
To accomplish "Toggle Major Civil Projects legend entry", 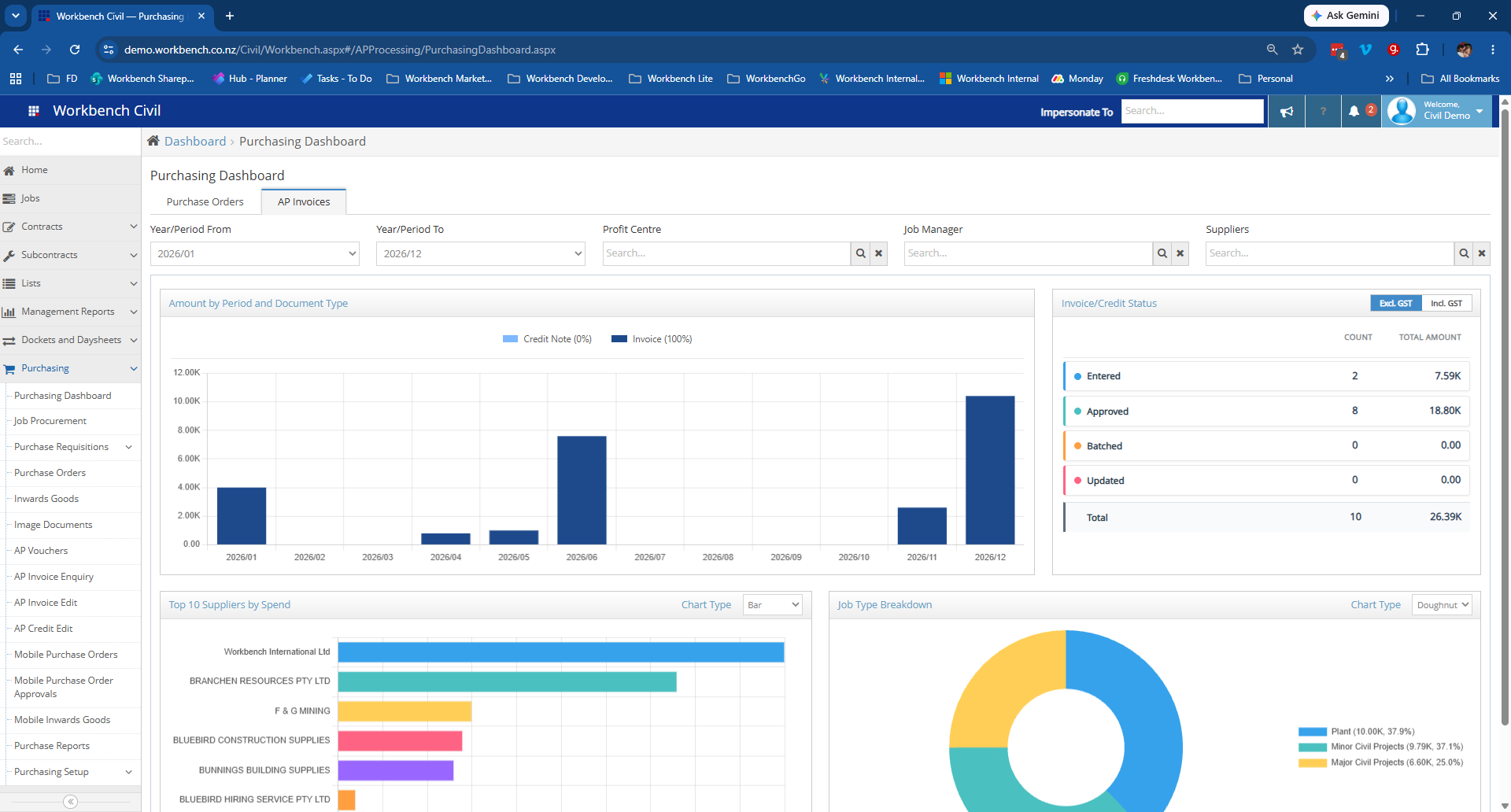I will 1380,762.
